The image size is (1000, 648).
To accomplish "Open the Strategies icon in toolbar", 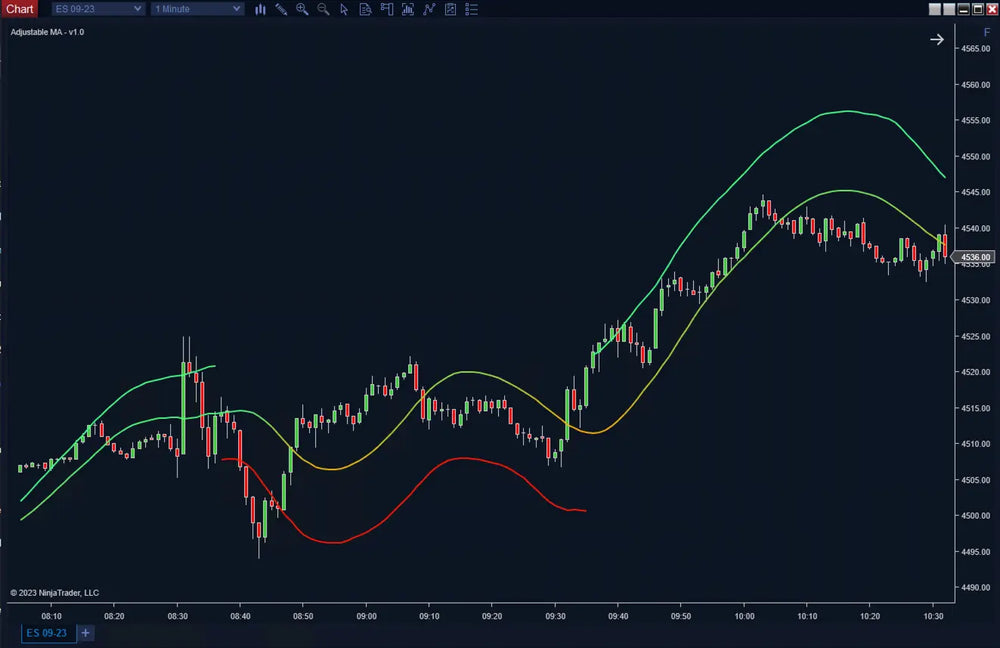I will click(429, 9).
